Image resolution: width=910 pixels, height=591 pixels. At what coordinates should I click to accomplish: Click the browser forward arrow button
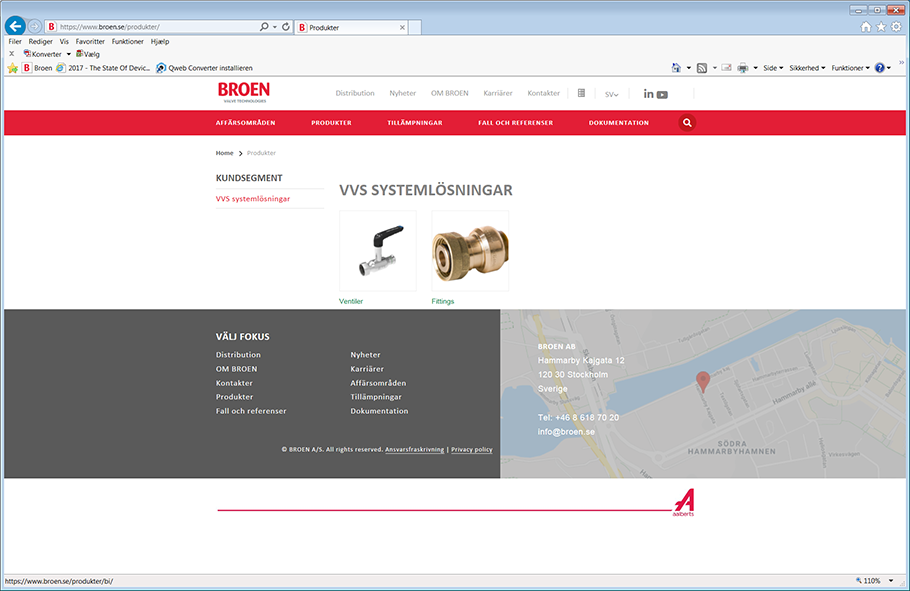35,26
